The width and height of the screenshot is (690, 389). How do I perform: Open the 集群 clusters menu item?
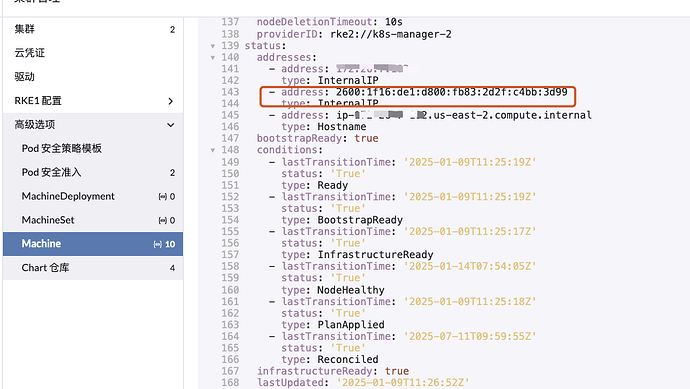pyautogui.click(x=93, y=29)
